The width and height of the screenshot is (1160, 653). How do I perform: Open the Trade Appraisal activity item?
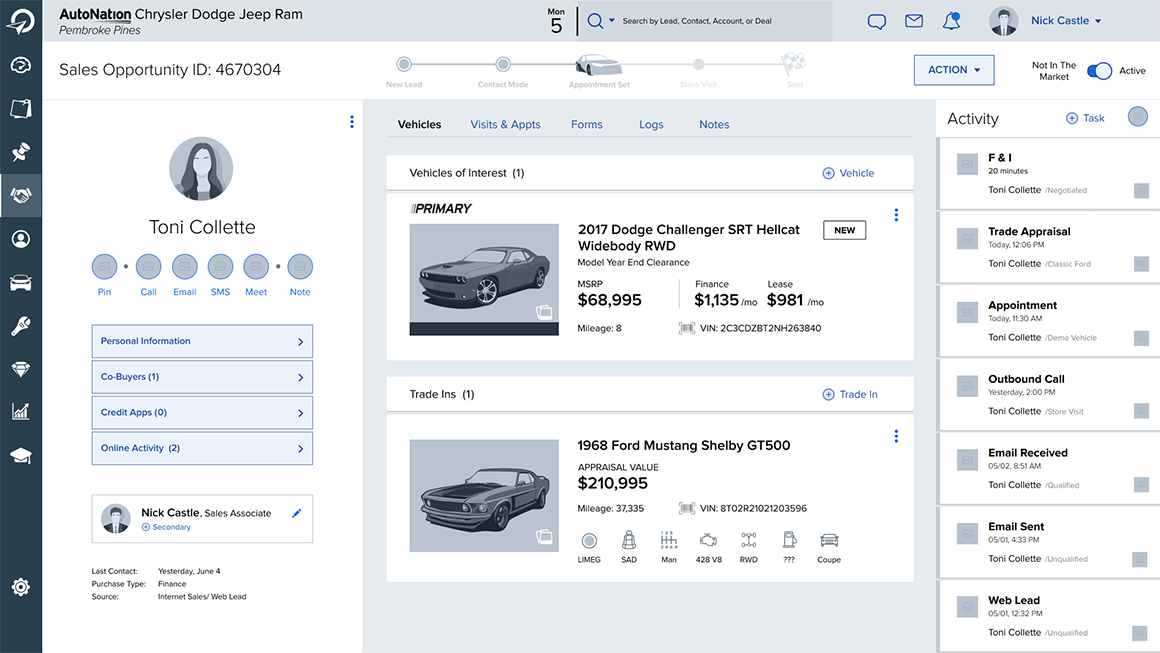[x=1048, y=247]
